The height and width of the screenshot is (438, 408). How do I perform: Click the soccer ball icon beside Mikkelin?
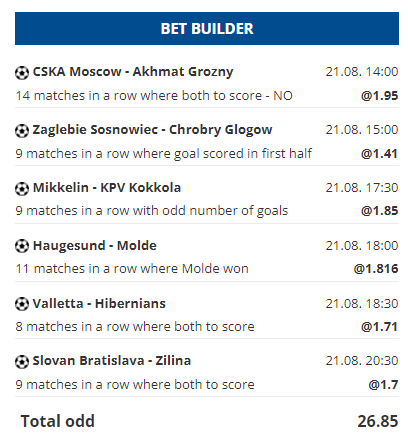point(22,189)
